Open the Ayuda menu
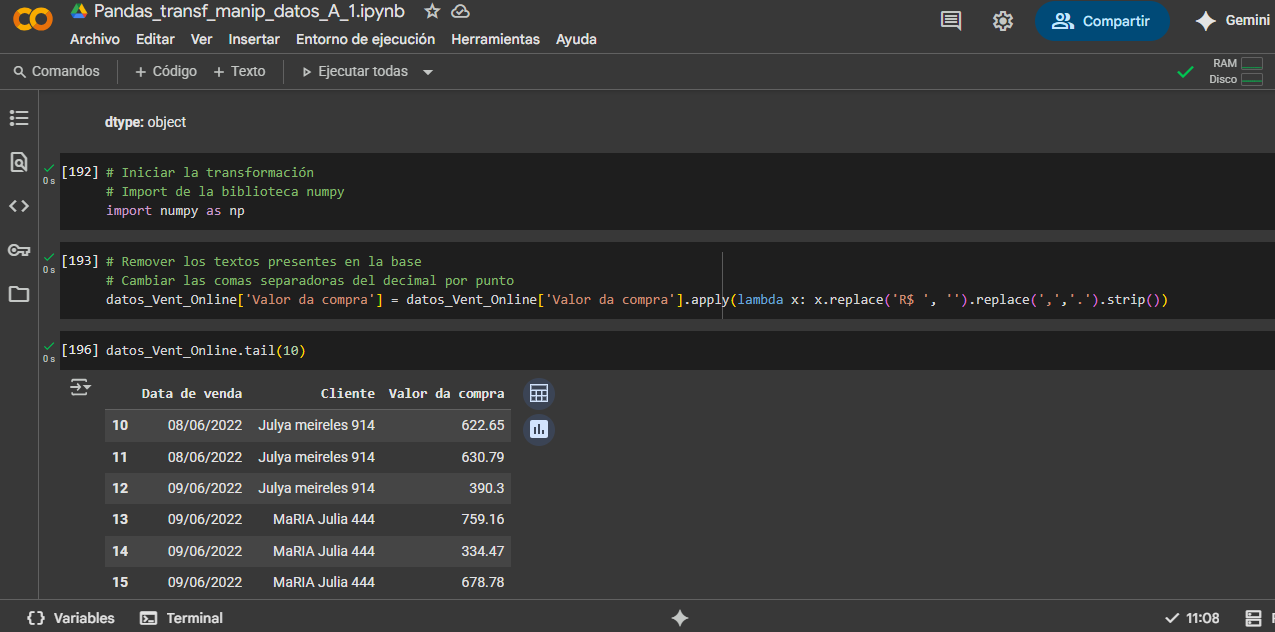The height and width of the screenshot is (632, 1275). click(x=576, y=39)
